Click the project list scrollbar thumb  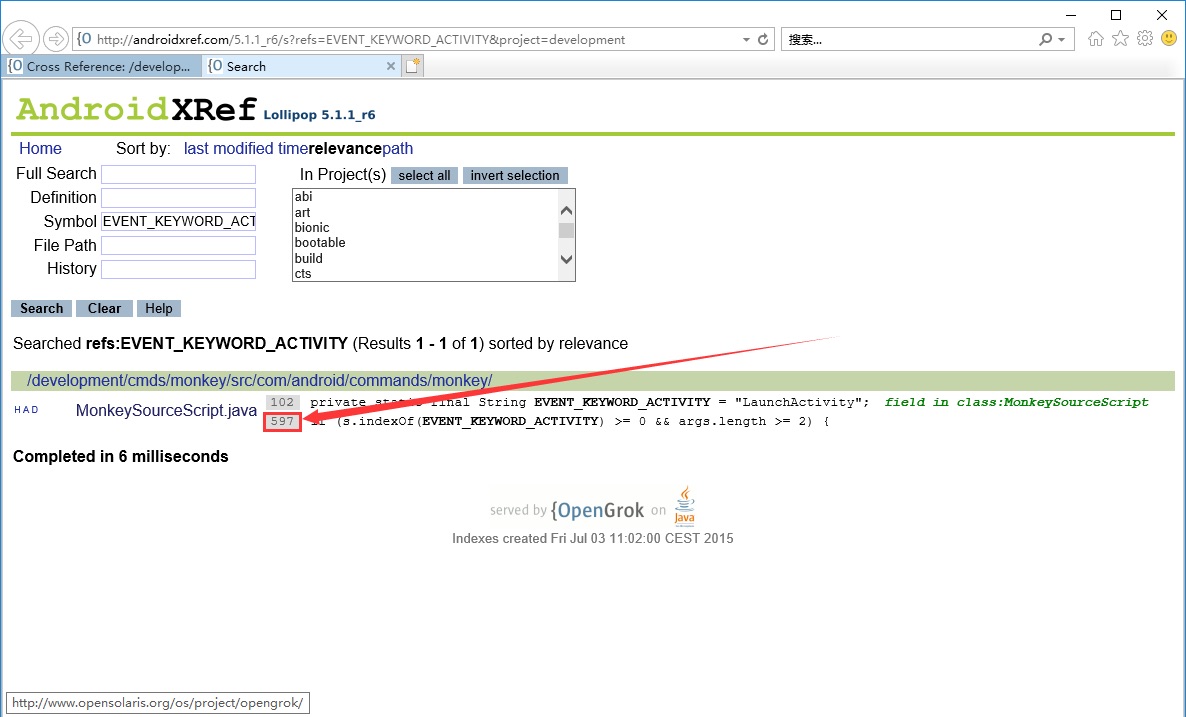[566, 230]
